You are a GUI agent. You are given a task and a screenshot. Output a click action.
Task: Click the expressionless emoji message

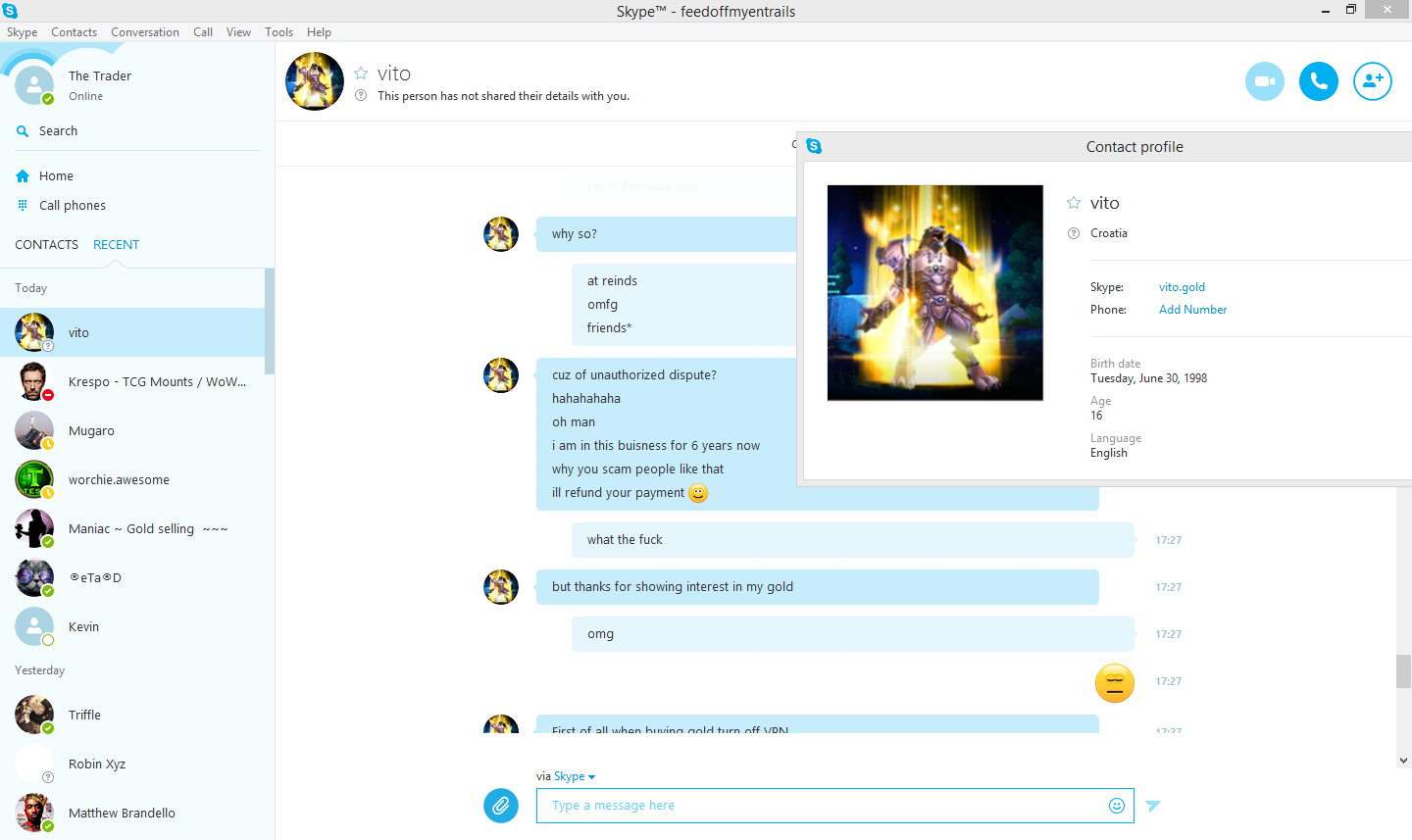[x=1115, y=683]
